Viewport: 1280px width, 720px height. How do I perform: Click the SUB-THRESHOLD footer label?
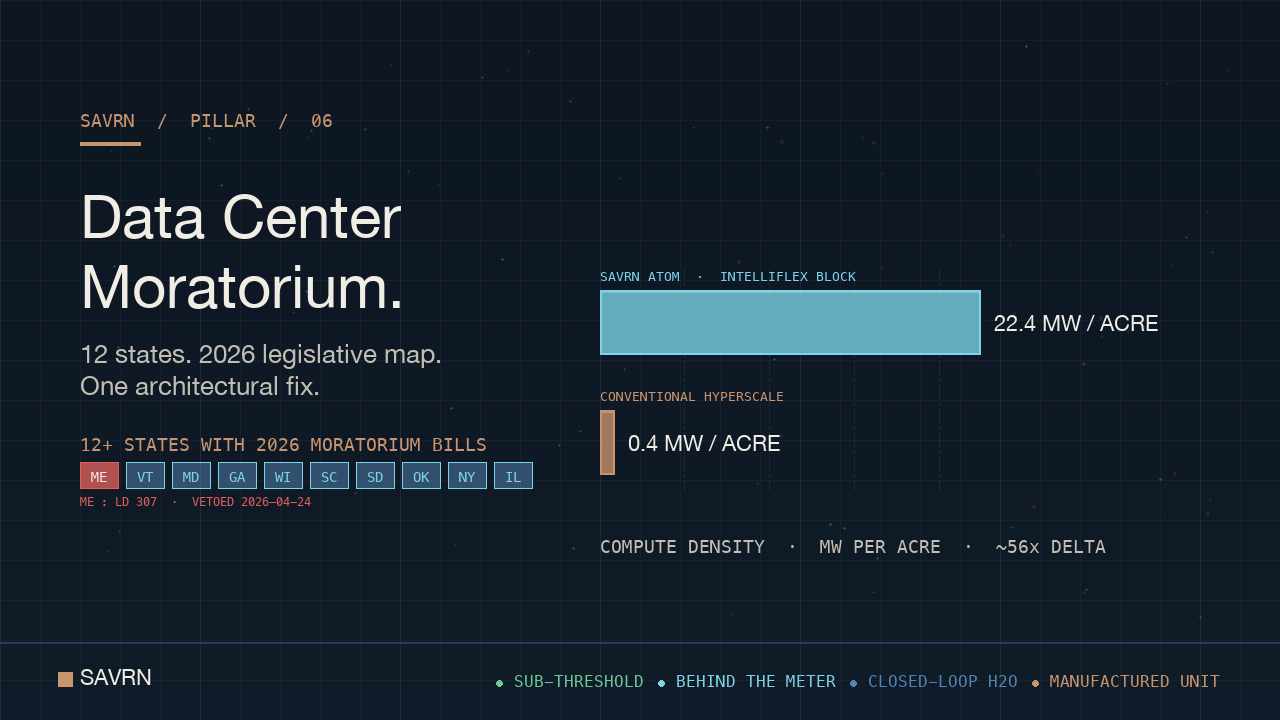tap(579, 682)
